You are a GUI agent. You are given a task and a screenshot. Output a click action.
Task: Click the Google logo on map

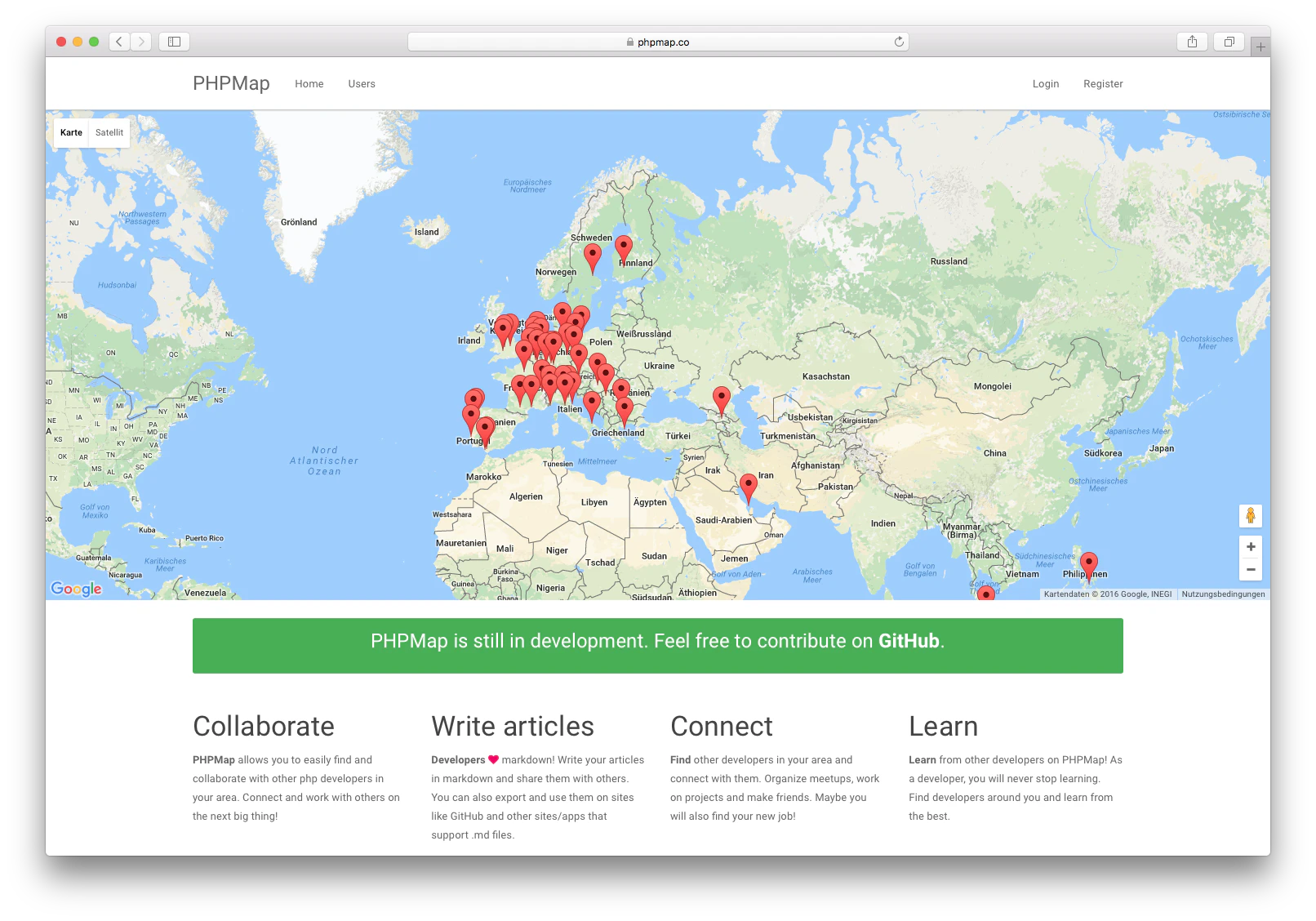coord(77,589)
